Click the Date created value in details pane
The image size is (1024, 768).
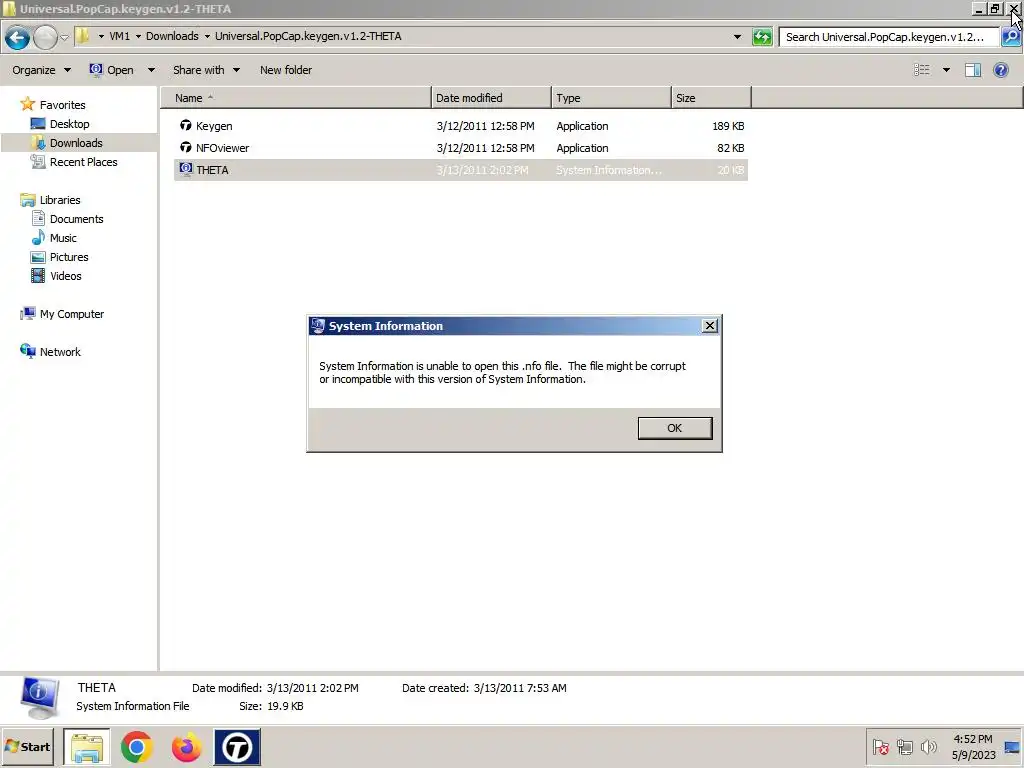coord(520,688)
